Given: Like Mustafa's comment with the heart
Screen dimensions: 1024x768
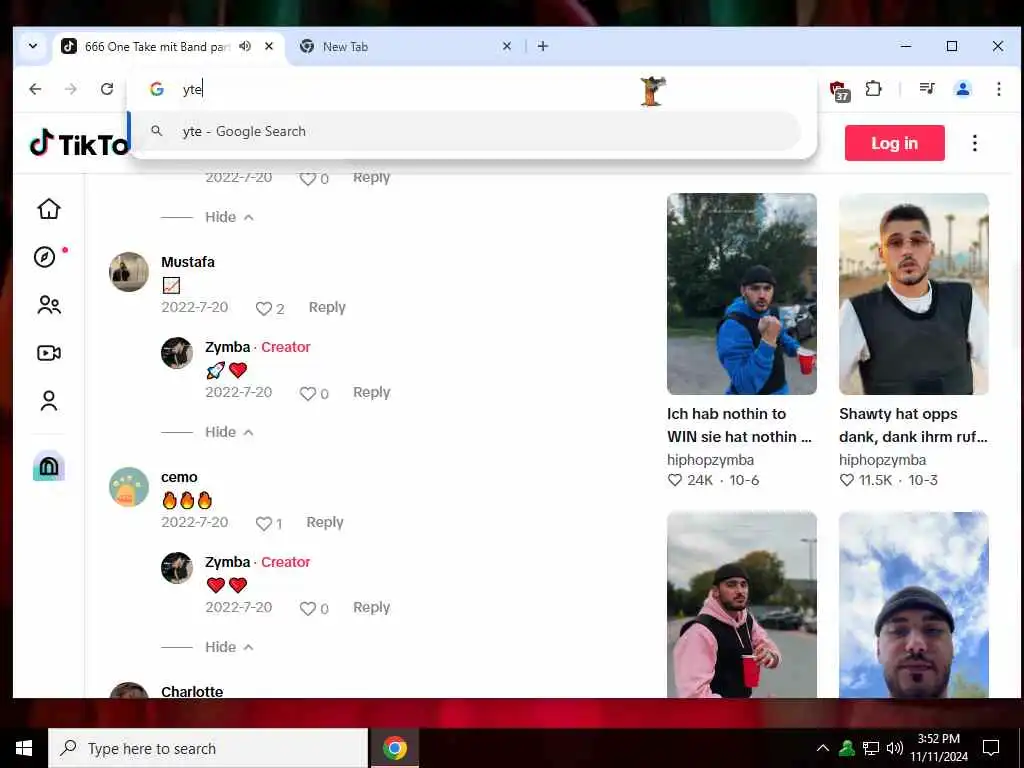Looking at the screenshot, I should (263, 309).
